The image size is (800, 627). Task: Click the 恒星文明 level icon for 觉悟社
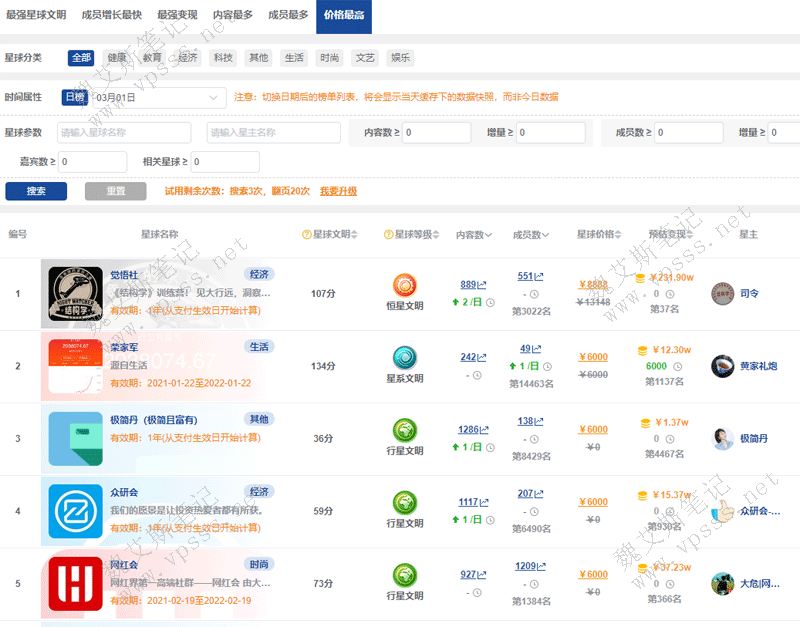(404, 285)
